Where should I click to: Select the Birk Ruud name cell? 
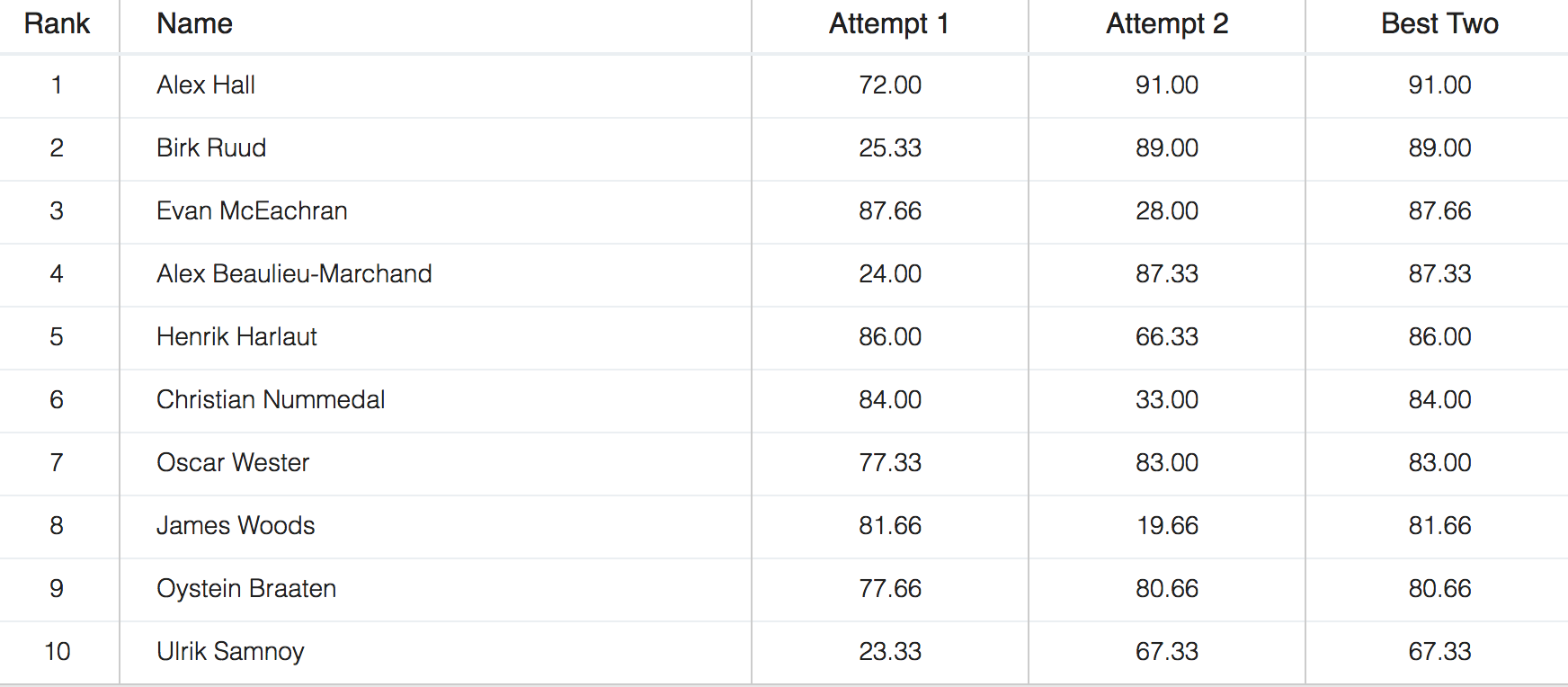pyautogui.click(x=211, y=148)
